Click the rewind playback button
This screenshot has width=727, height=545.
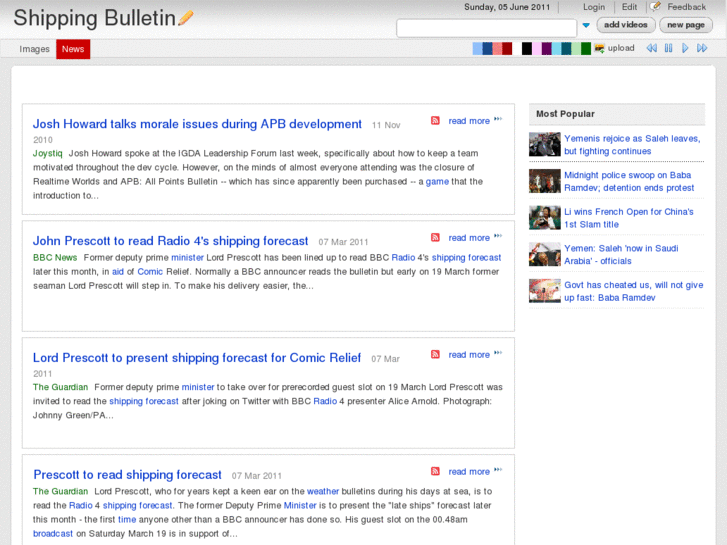651,48
